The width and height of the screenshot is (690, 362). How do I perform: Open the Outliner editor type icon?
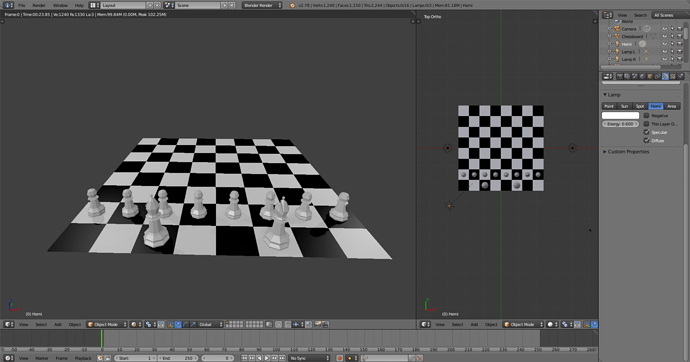click(608, 15)
